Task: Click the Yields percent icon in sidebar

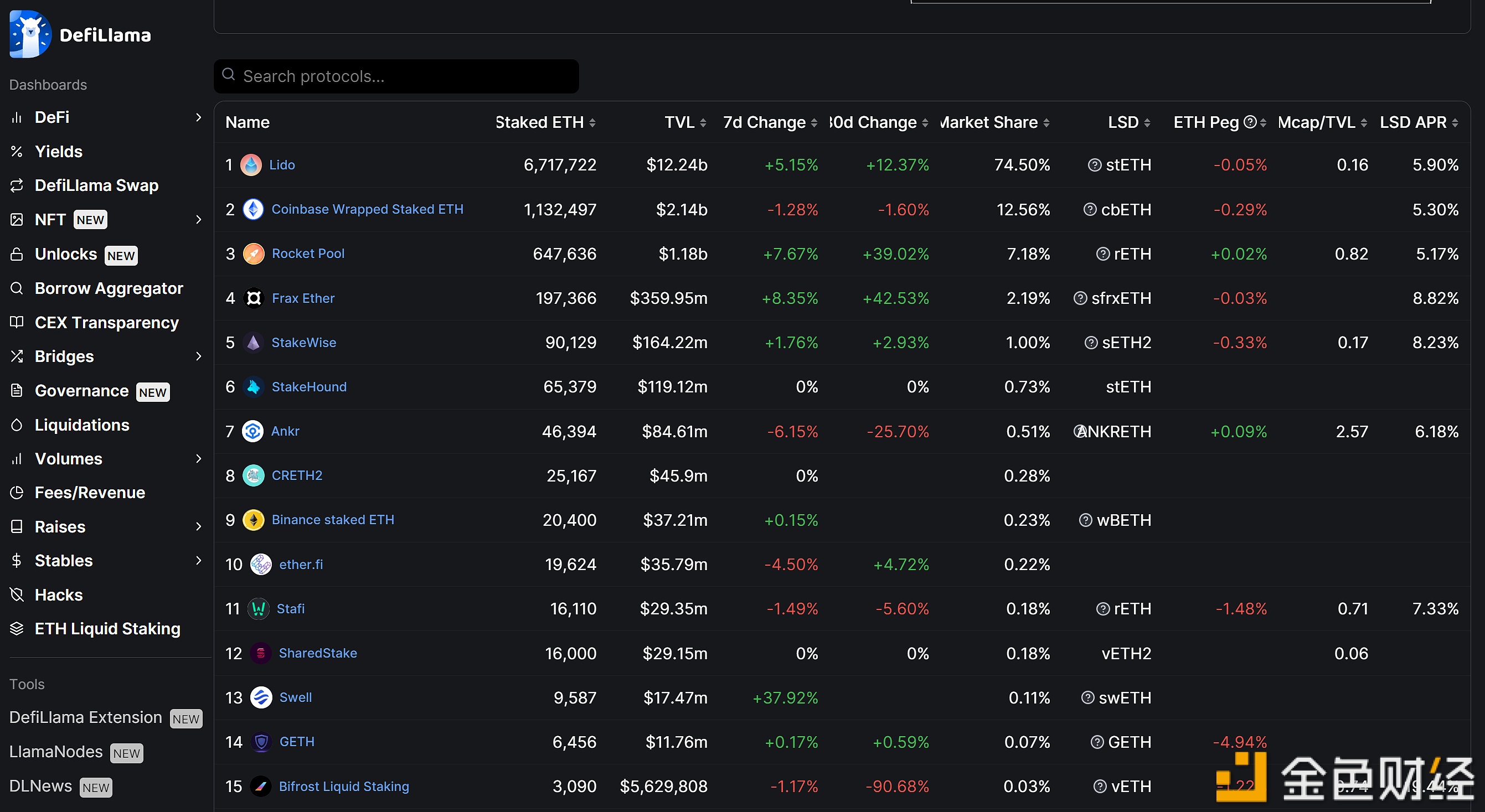Action: 17,152
